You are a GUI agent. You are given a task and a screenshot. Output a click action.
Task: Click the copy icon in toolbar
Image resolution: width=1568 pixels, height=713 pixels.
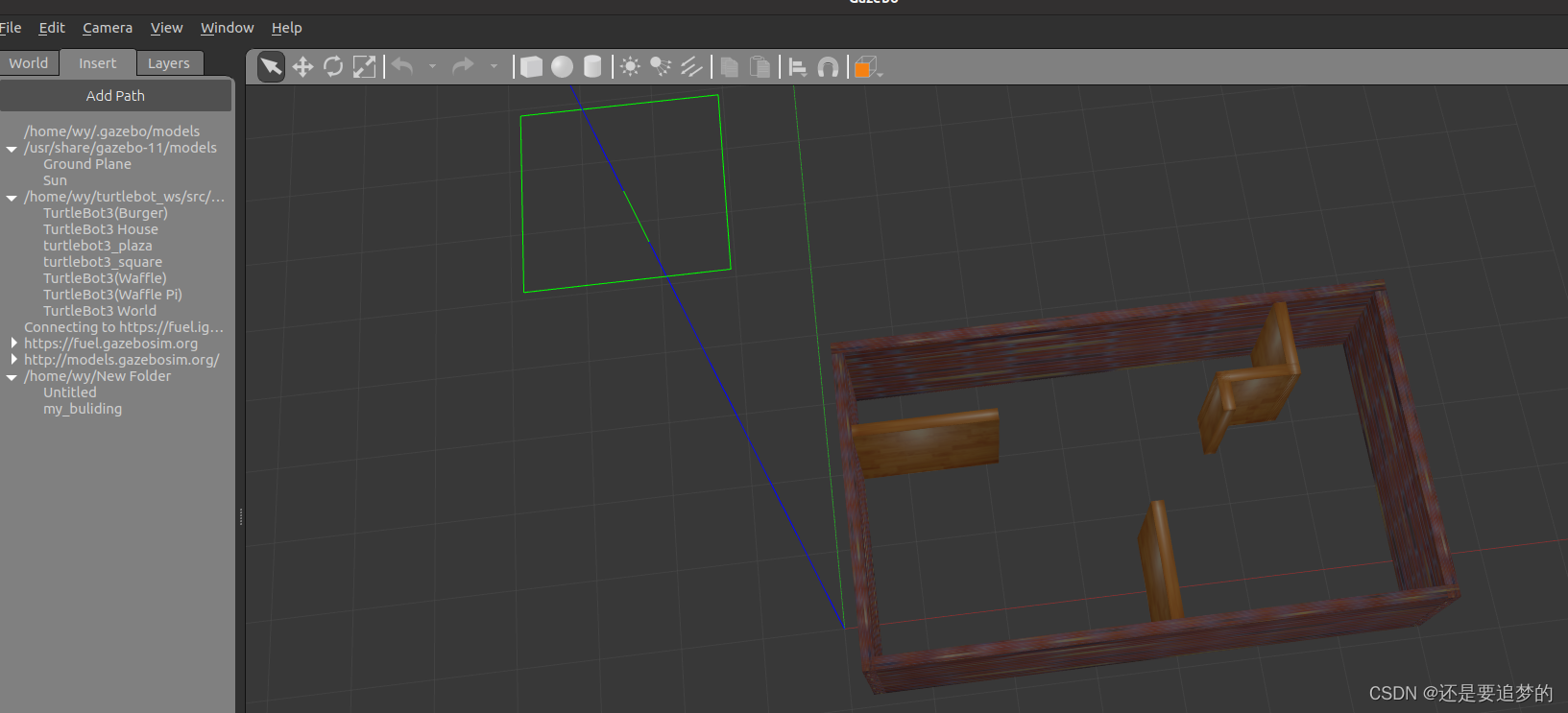tap(730, 66)
